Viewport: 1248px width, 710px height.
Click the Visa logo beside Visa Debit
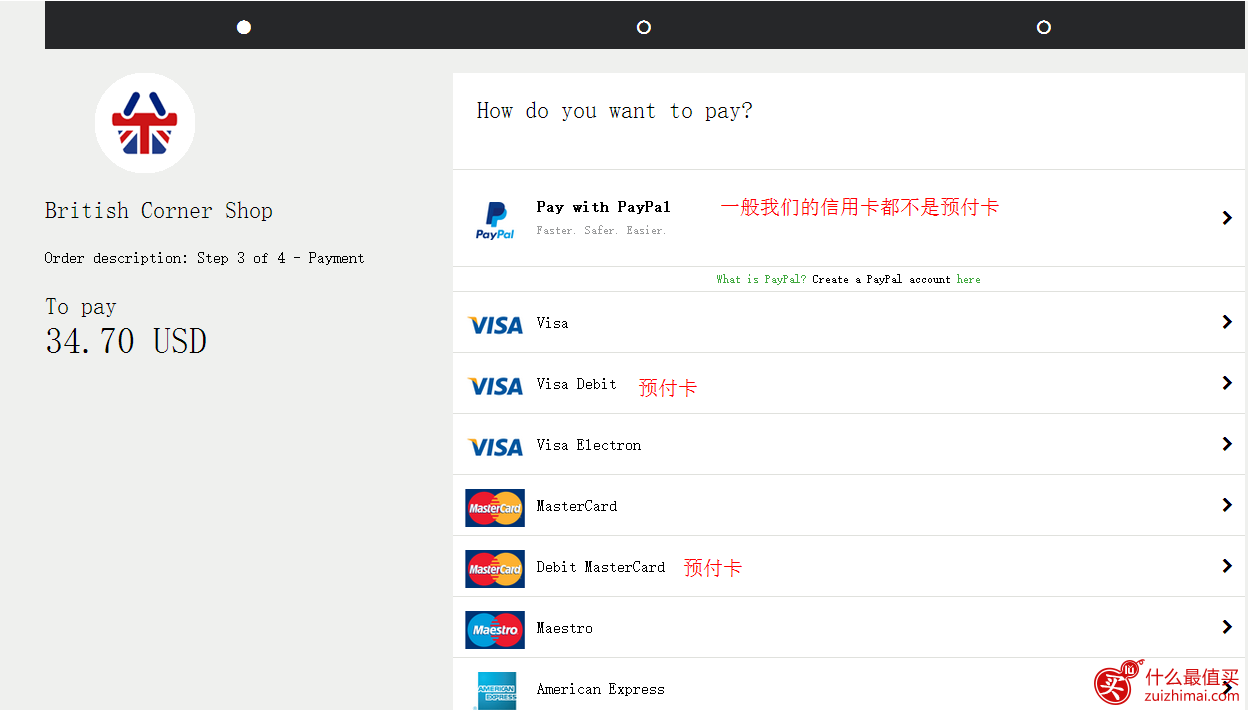(496, 386)
